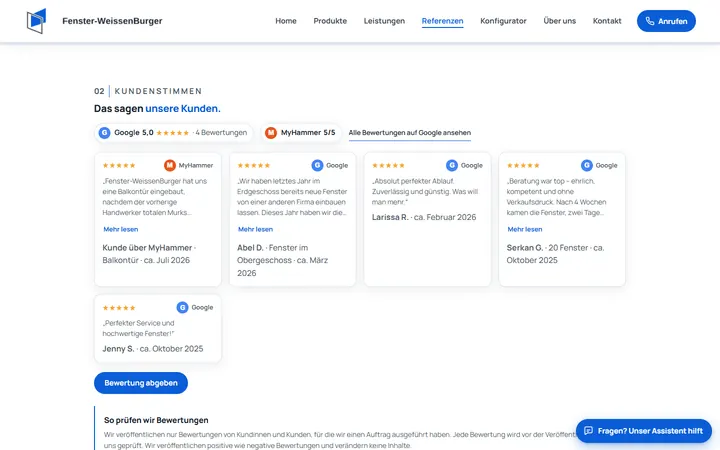Click the MyHammer M icon in rating badge
The height and width of the screenshot is (450, 720).
tap(271, 133)
